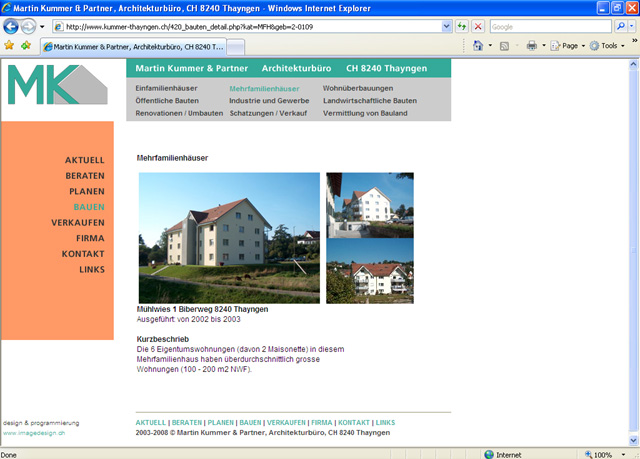640x459 pixels.
Task: Expand the Page menu dropdown
Action: coord(573,46)
